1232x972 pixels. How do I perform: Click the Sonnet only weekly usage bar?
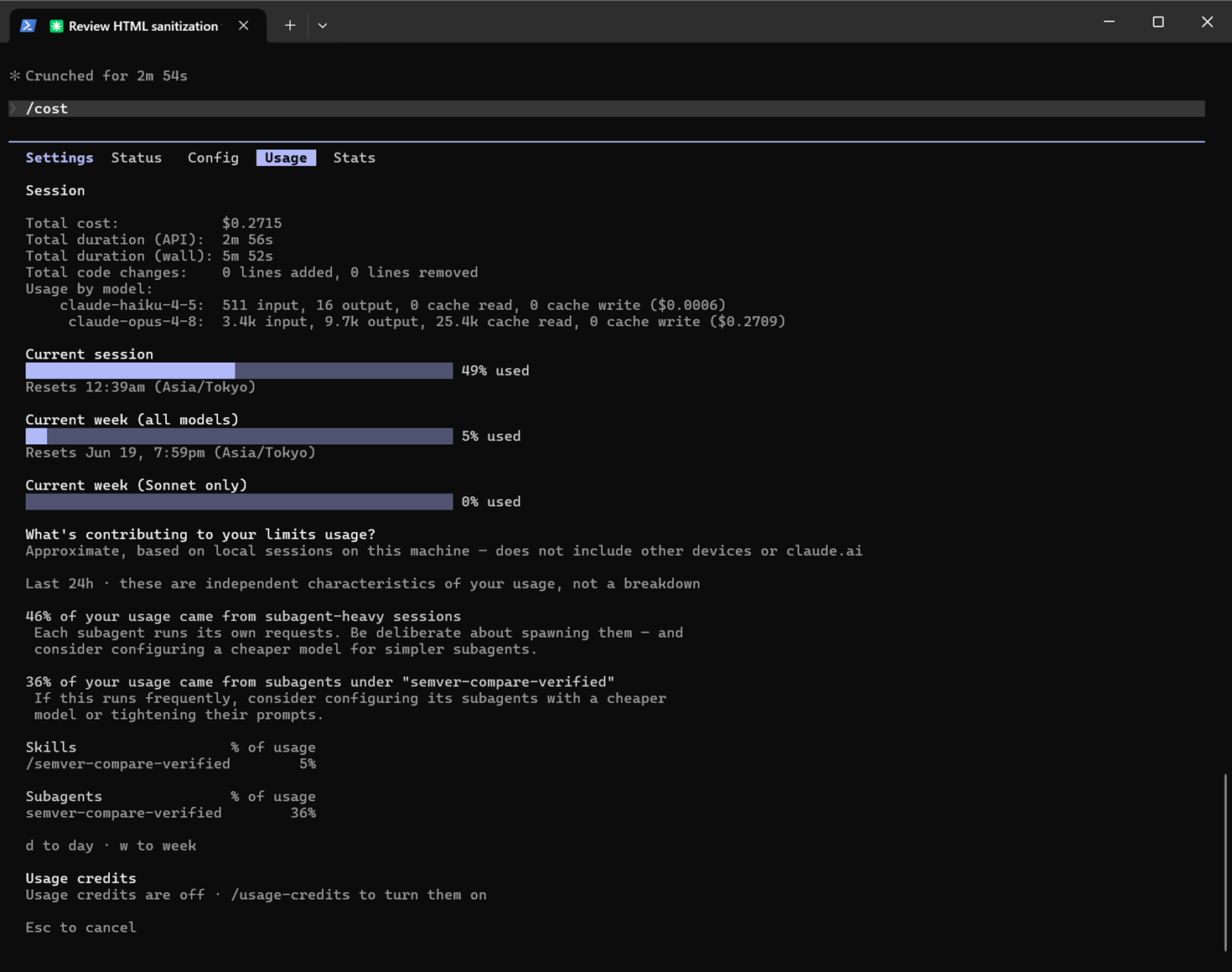(x=239, y=501)
